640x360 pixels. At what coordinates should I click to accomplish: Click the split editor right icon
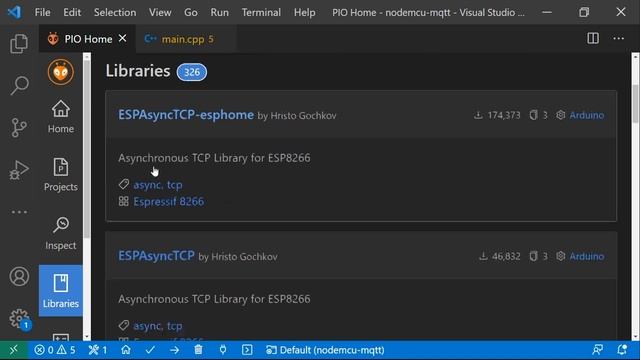pos(593,38)
